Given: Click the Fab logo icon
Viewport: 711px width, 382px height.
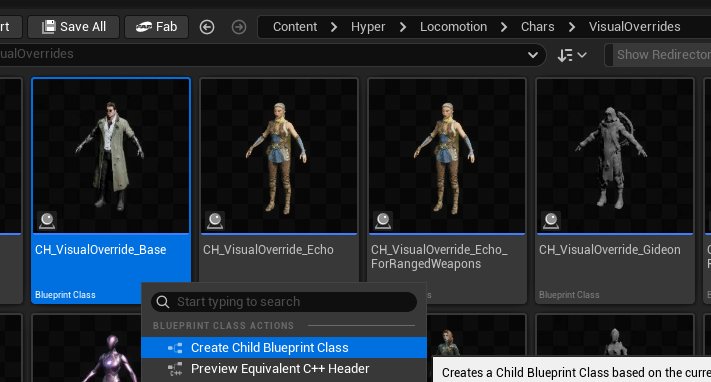Looking at the screenshot, I should (x=144, y=27).
